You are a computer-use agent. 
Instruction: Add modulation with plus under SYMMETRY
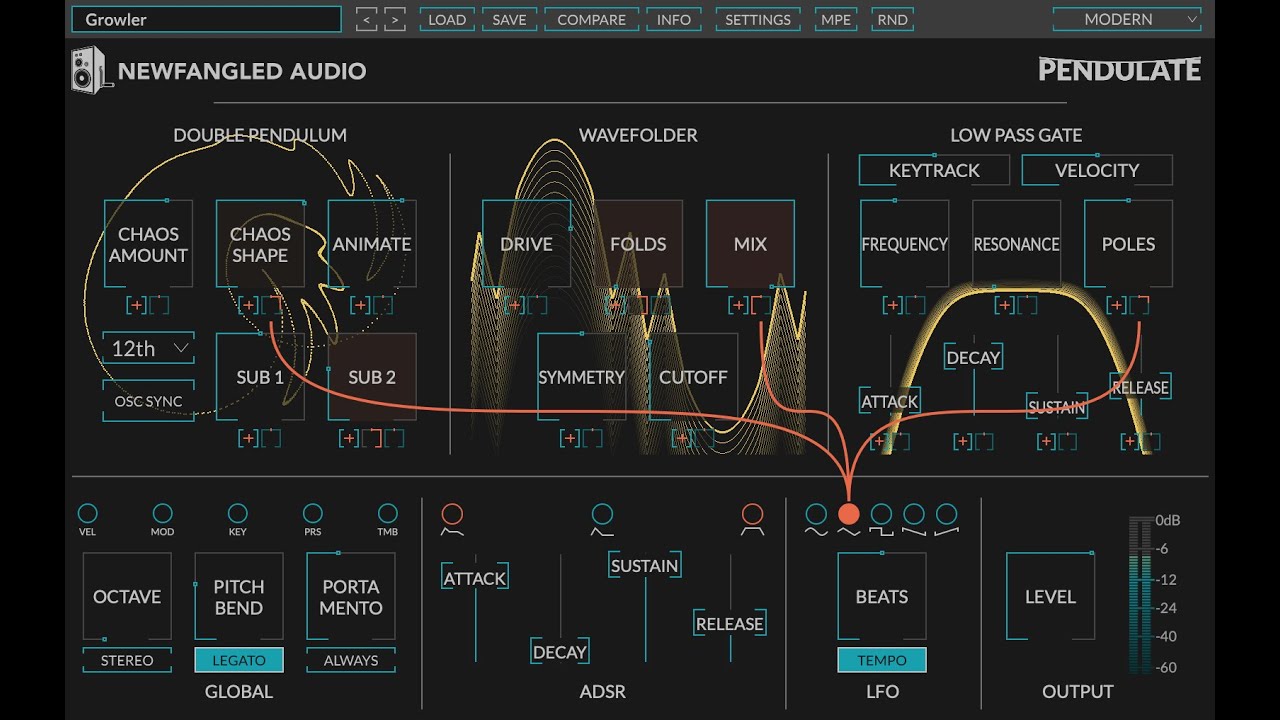pyautogui.click(x=570, y=438)
